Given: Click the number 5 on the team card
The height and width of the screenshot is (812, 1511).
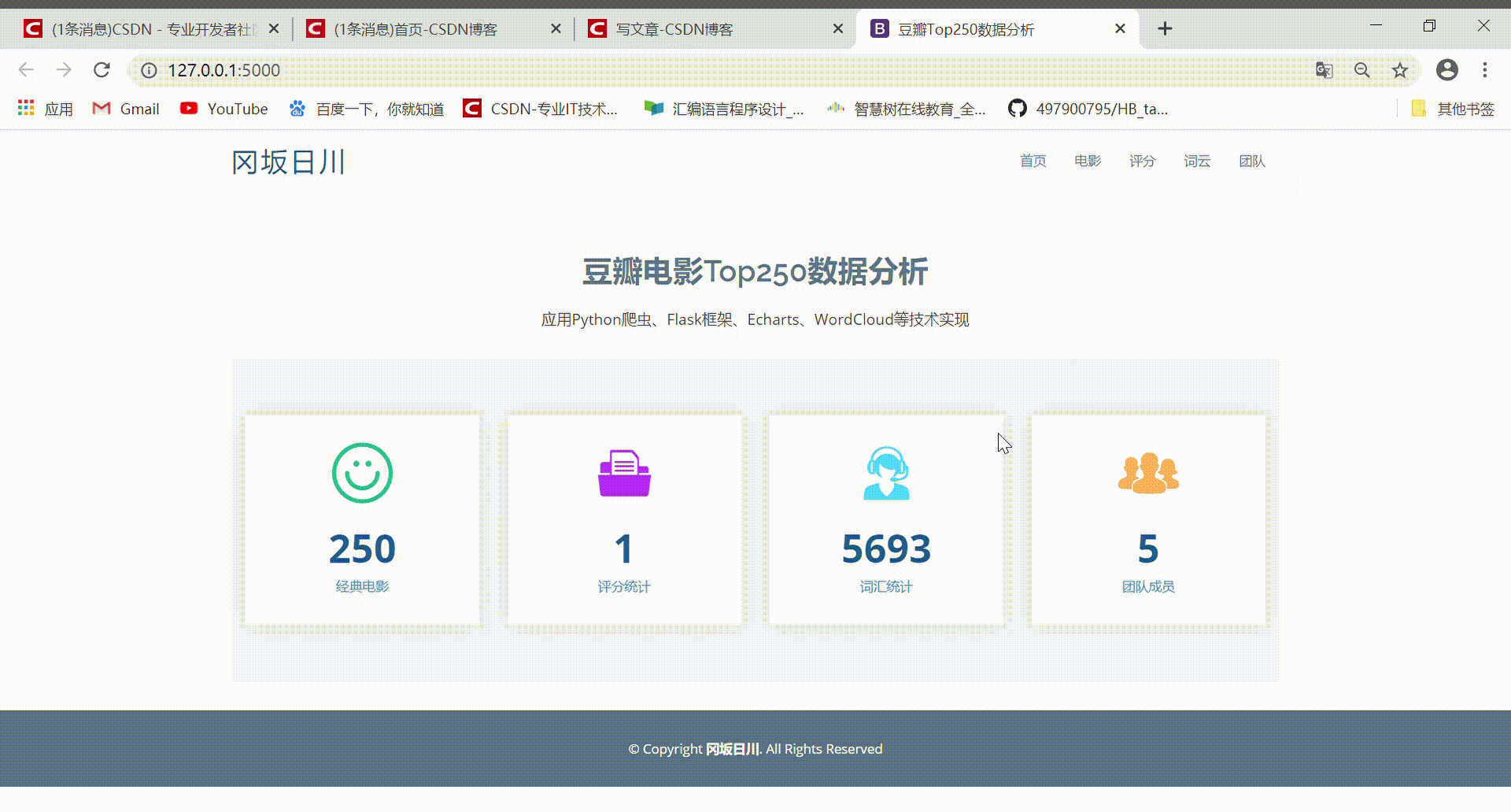Looking at the screenshot, I should [1148, 548].
